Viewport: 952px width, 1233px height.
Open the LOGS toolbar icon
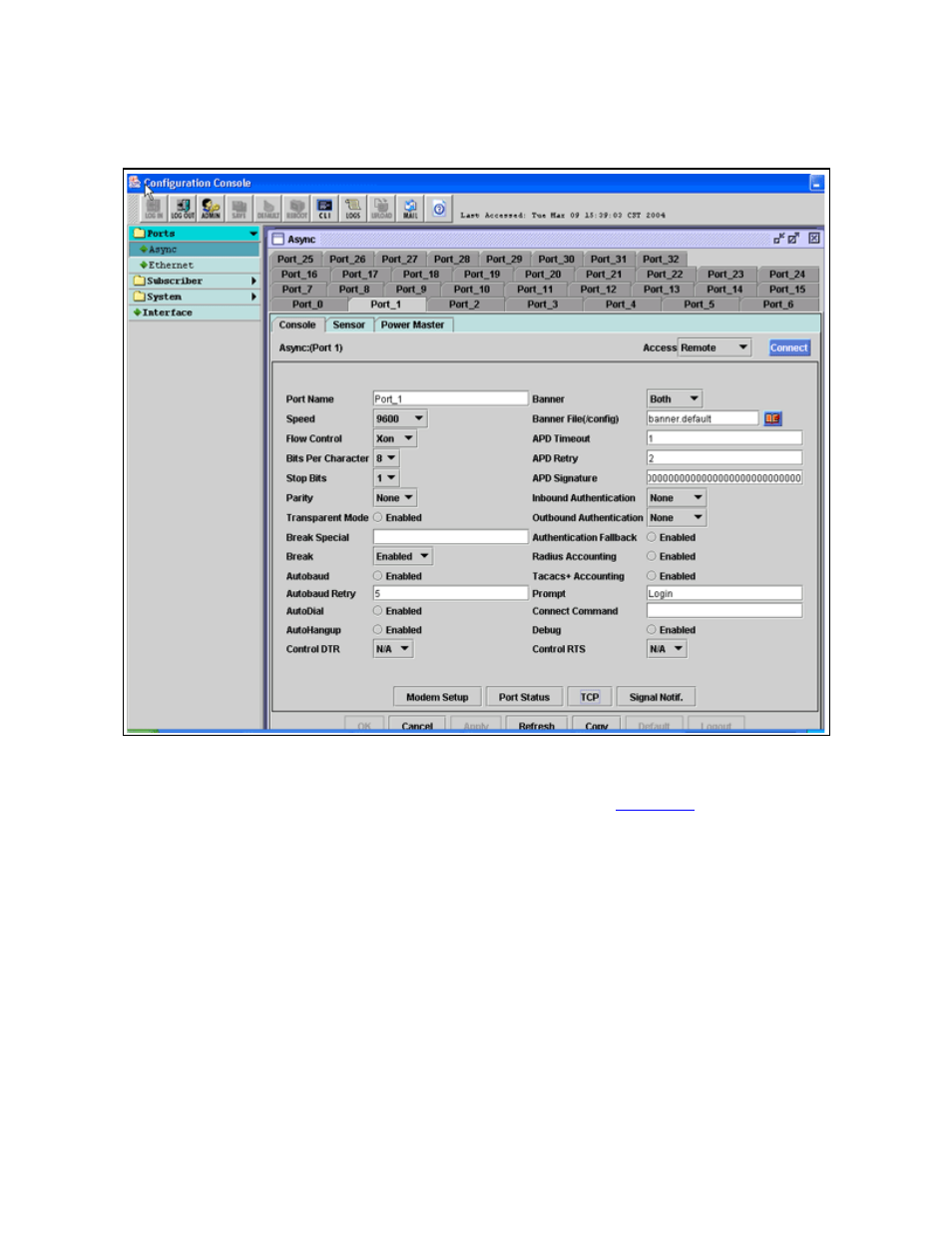[x=353, y=209]
